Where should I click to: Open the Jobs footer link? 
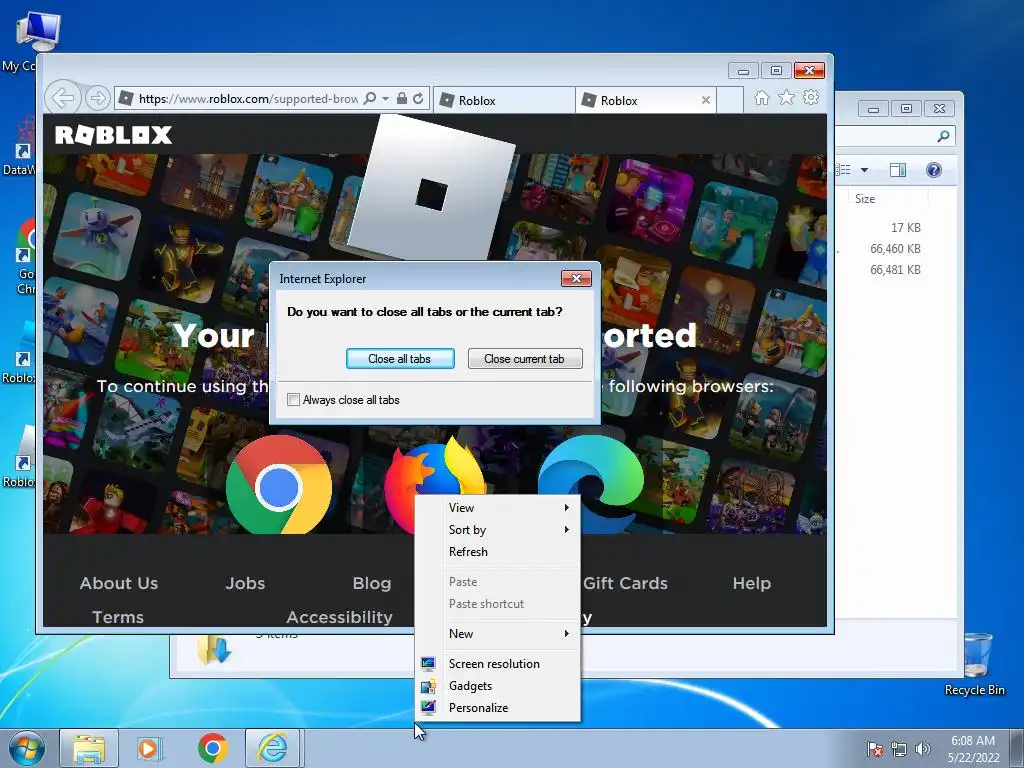point(246,583)
